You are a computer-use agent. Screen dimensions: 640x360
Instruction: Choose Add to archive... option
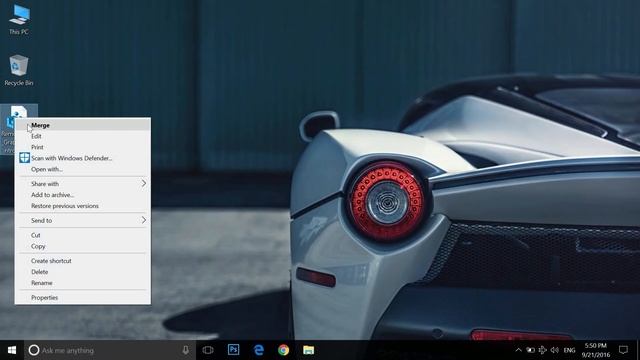click(x=82, y=195)
